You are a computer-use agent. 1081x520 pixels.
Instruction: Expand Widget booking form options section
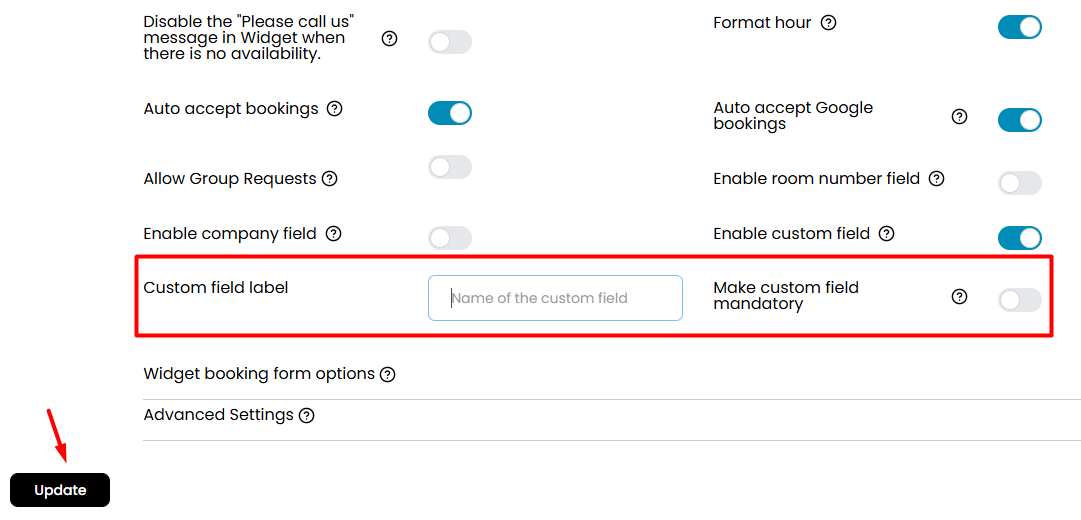[259, 374]
